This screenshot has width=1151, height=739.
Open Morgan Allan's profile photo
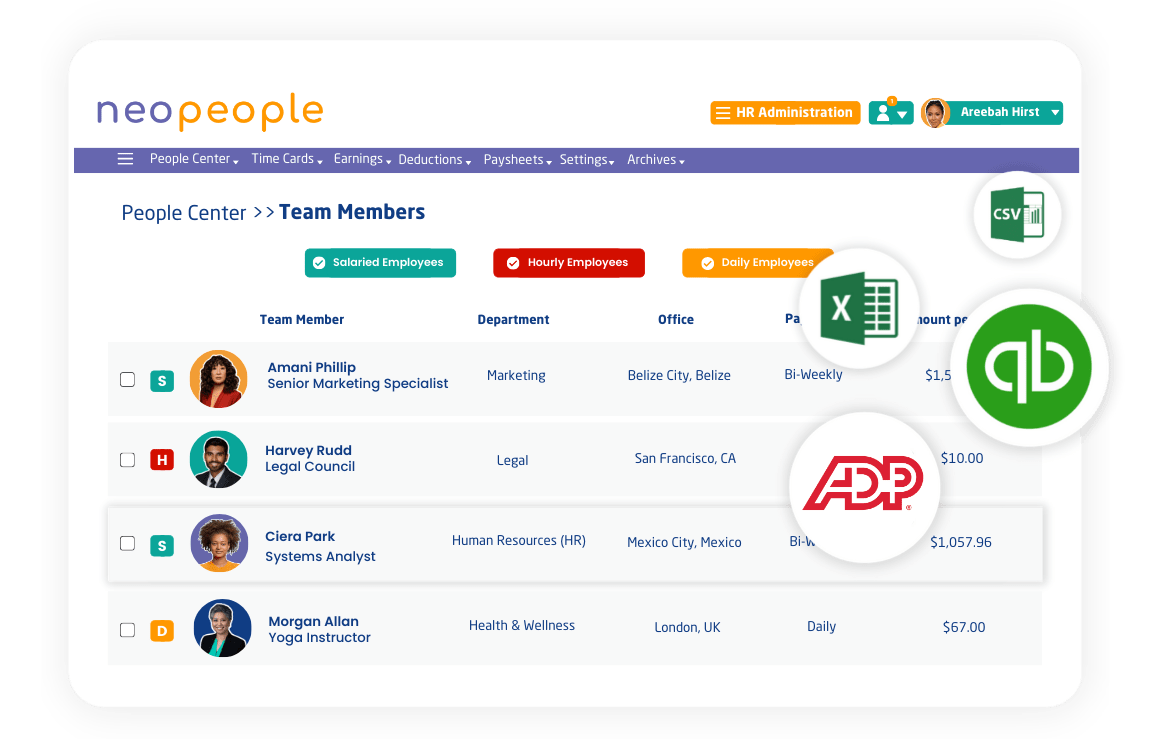(222, 628)
